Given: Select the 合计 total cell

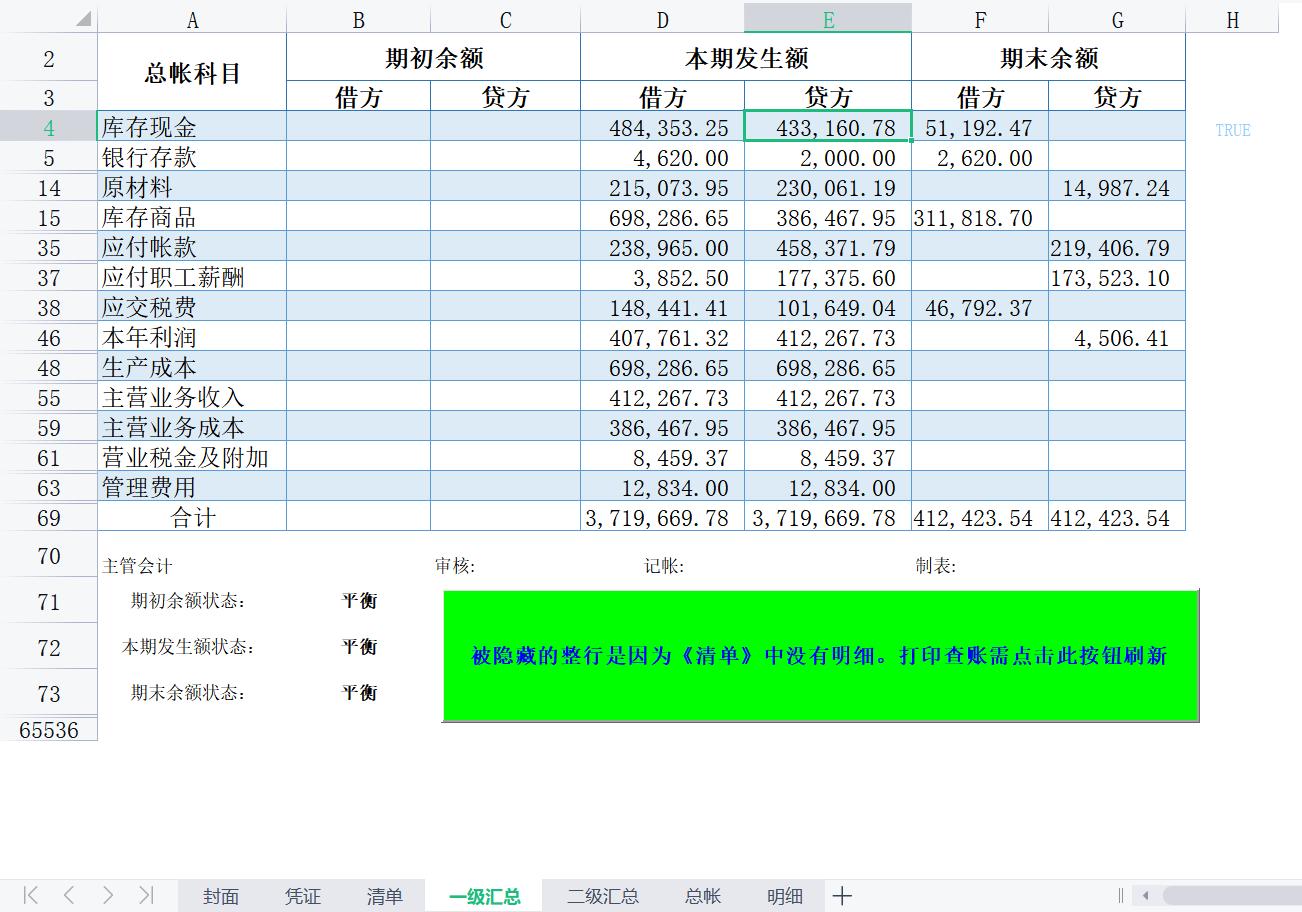Looking at the screenshot, I should 192,518.
